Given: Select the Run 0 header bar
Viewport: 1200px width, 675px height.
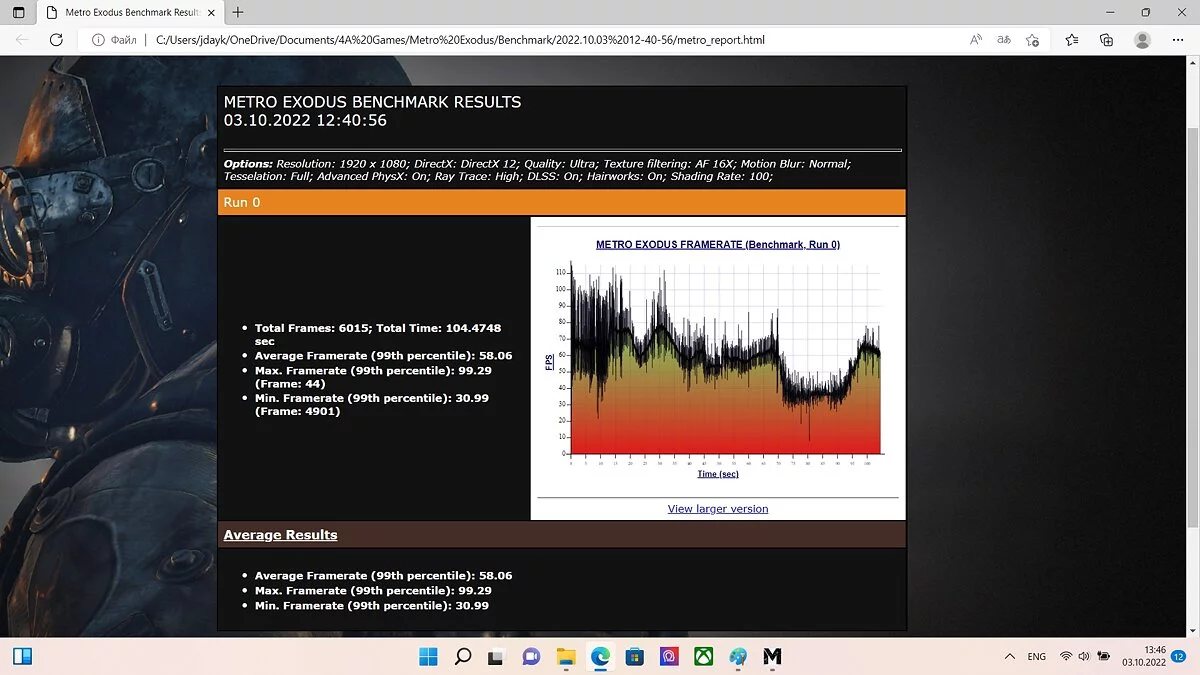Looking at the screenshot, I should click(x=562, y=202).
